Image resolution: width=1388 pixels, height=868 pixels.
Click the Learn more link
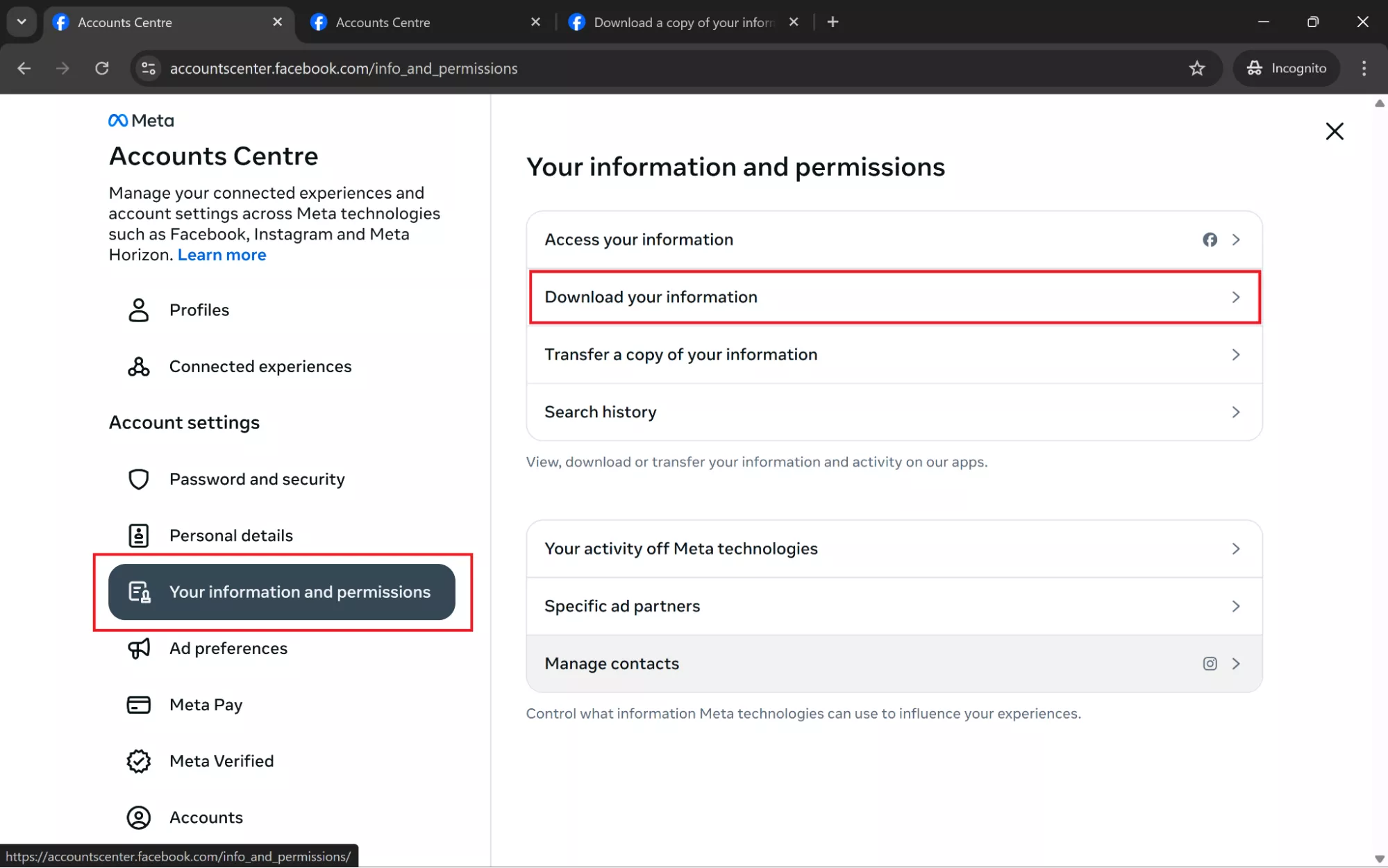[221, 255]
